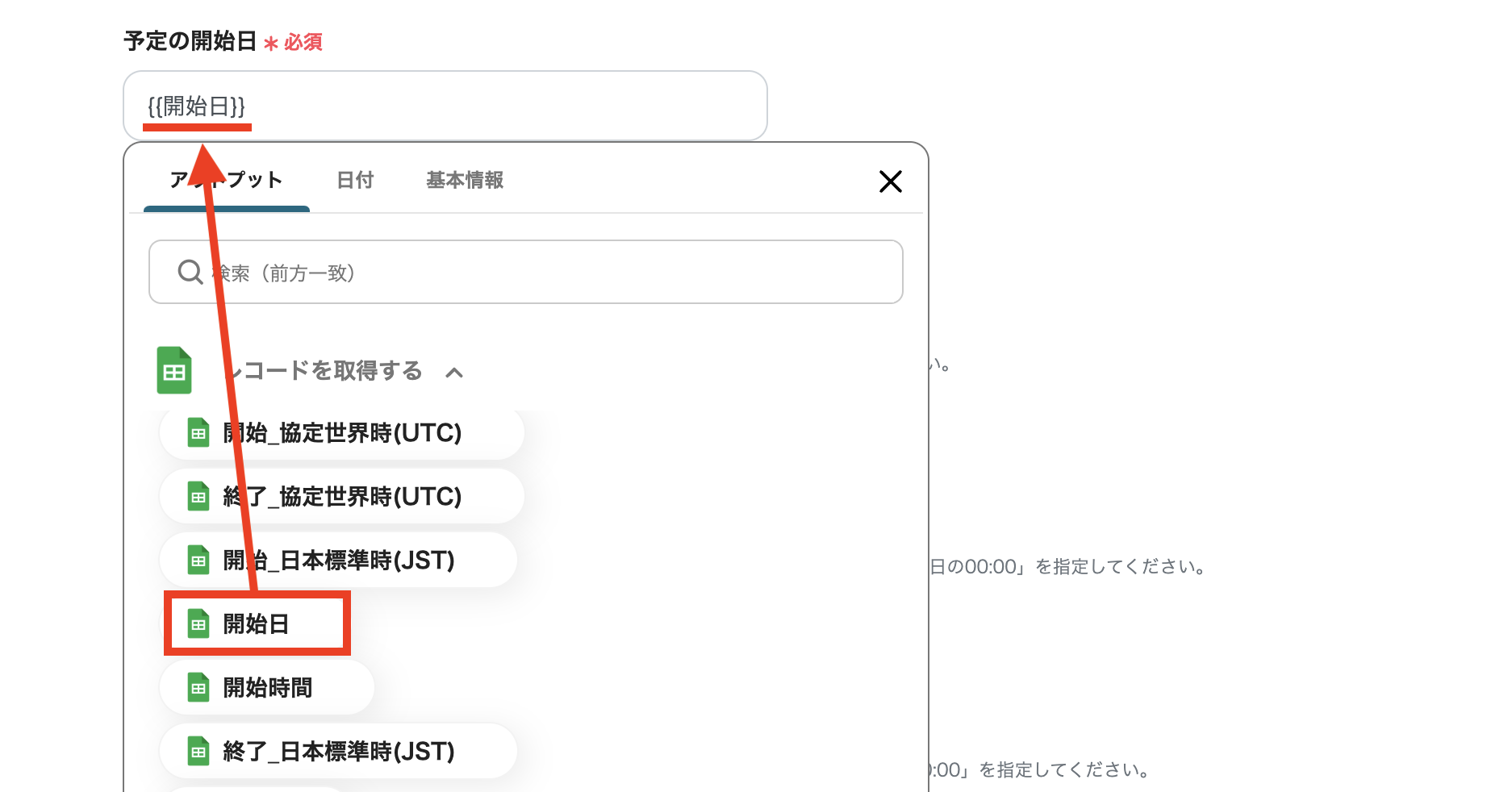Click the spreadsheet icon next to 開始時間
Viewport: 1512px width, 792px height.
click(x=198, y=686)
